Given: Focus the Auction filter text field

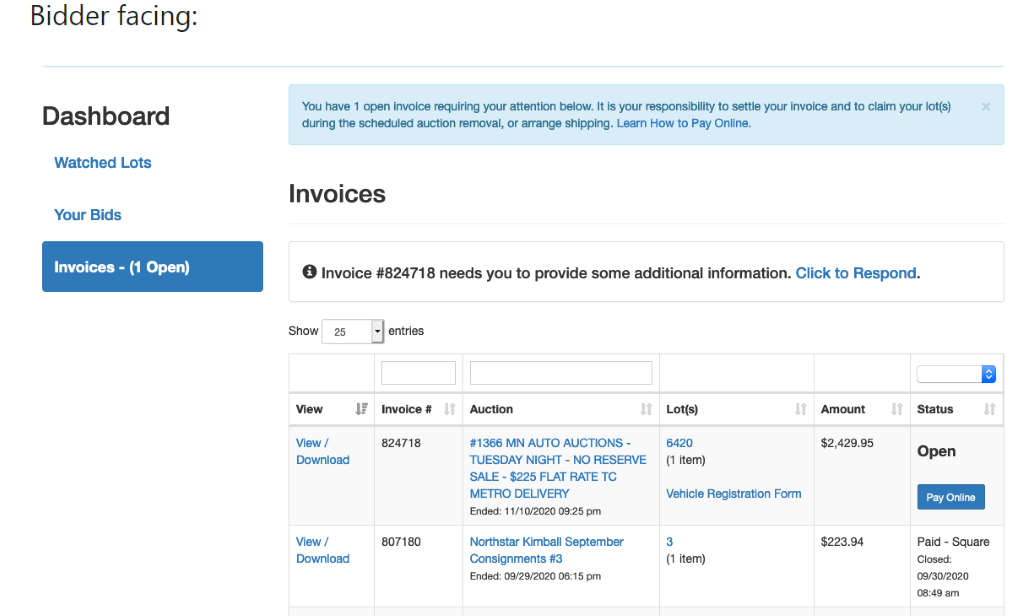Looking at the screenshot, I should coord(560,373).
